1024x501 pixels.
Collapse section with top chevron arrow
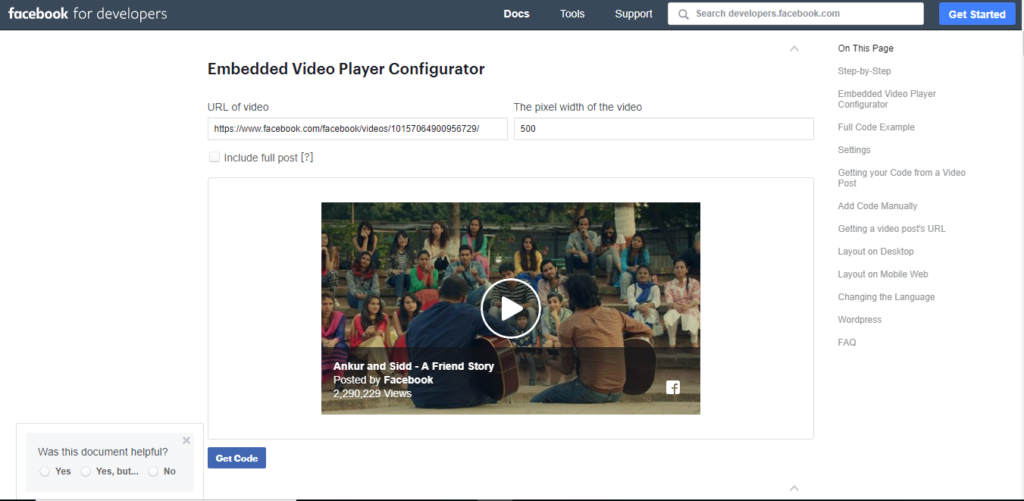[794, 48]
